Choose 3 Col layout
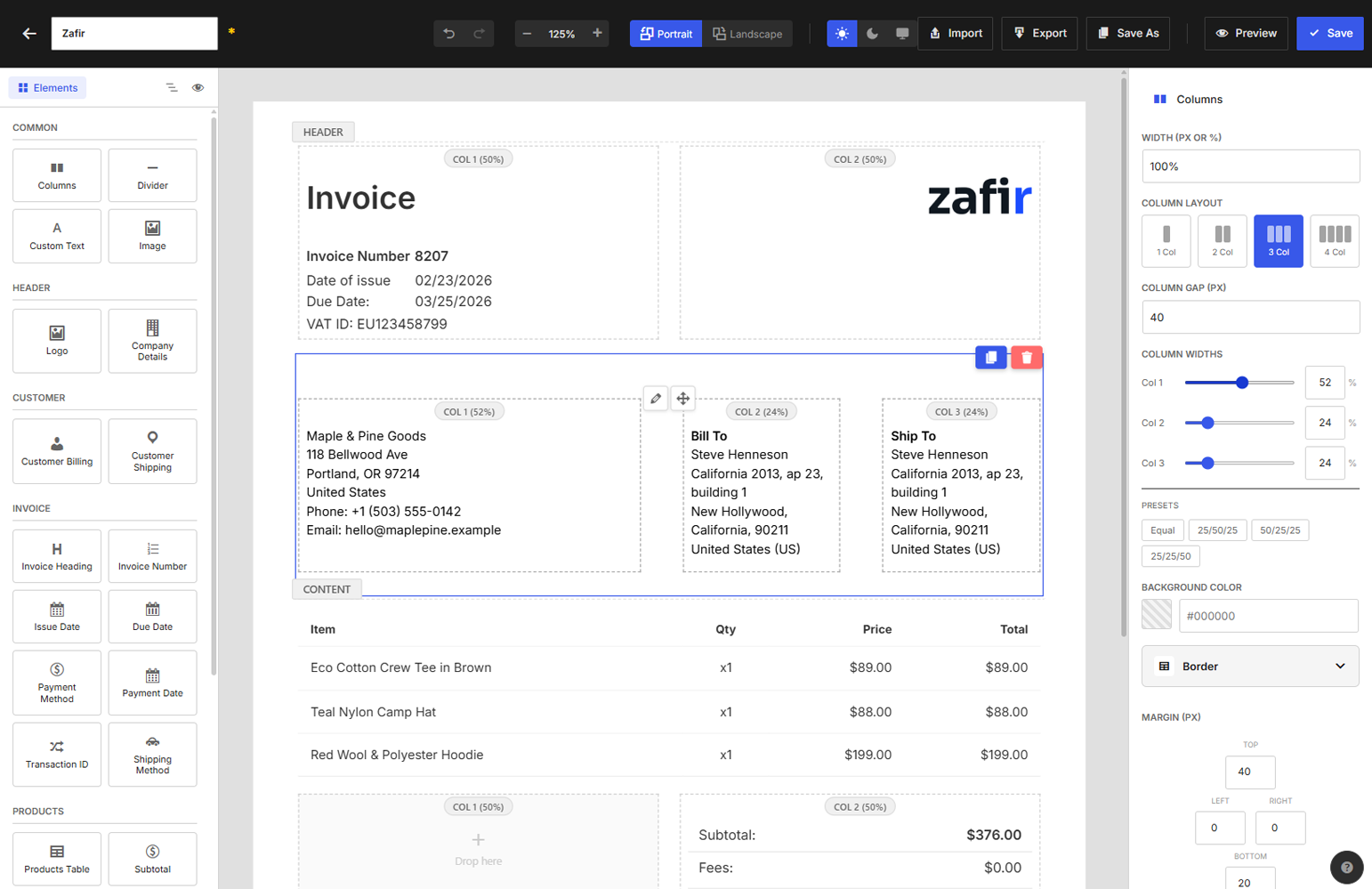 point(1279,240)
